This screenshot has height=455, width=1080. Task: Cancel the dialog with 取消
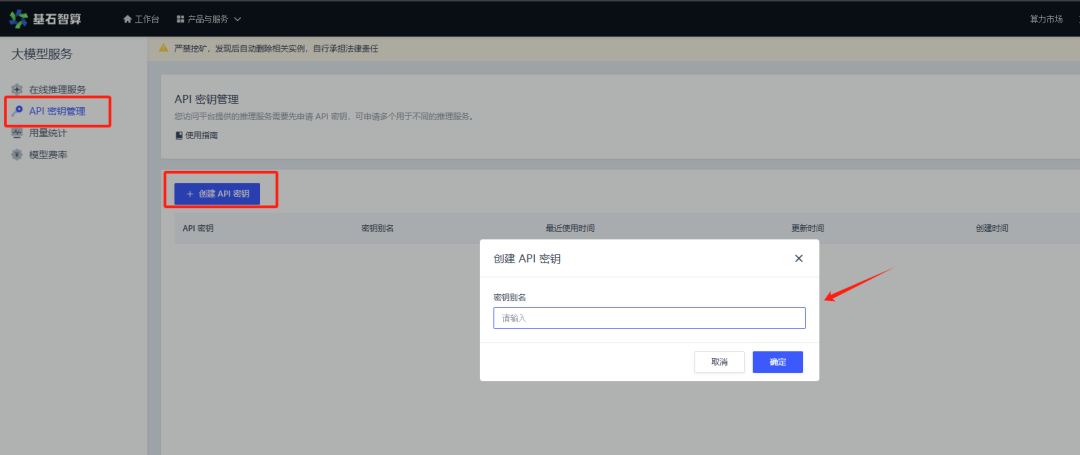[719, 361]
